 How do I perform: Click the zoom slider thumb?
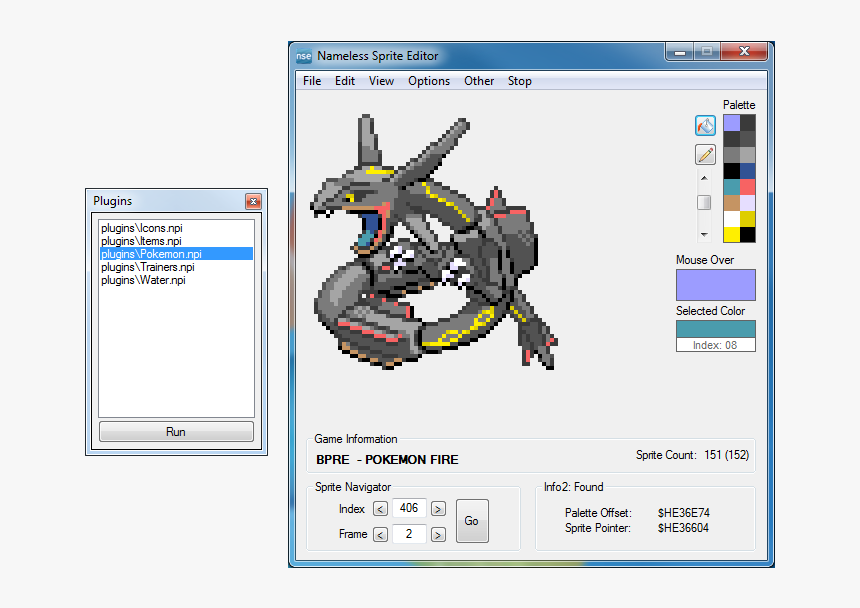(x=704, y=202)
